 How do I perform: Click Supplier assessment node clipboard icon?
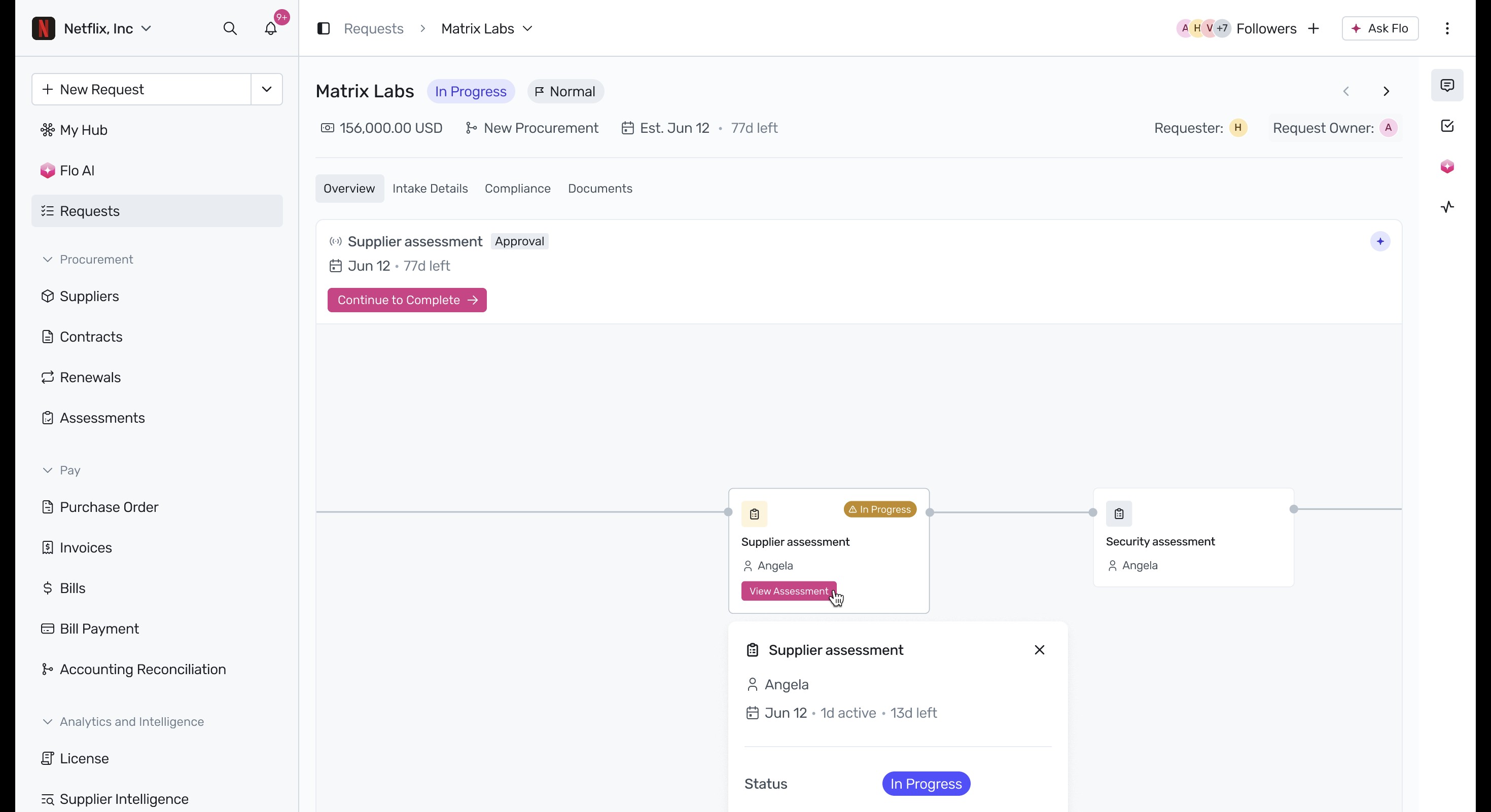[754, 513]
